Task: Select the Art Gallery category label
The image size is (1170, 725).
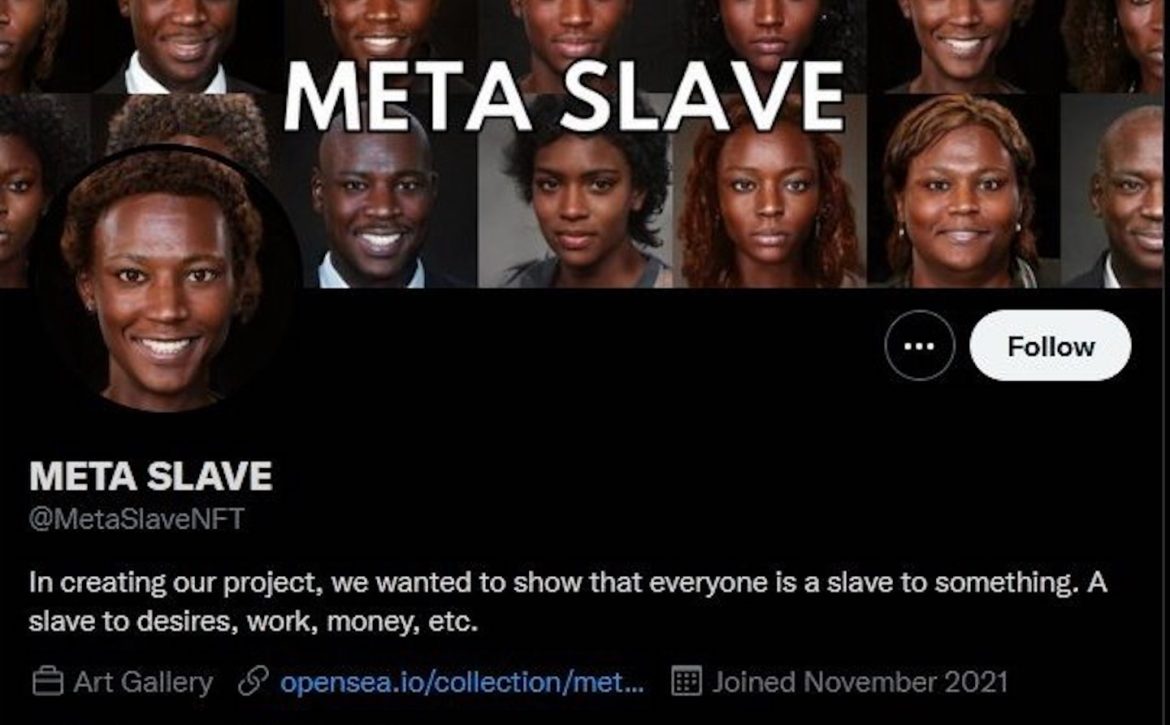Action: [x=143, y=682]
